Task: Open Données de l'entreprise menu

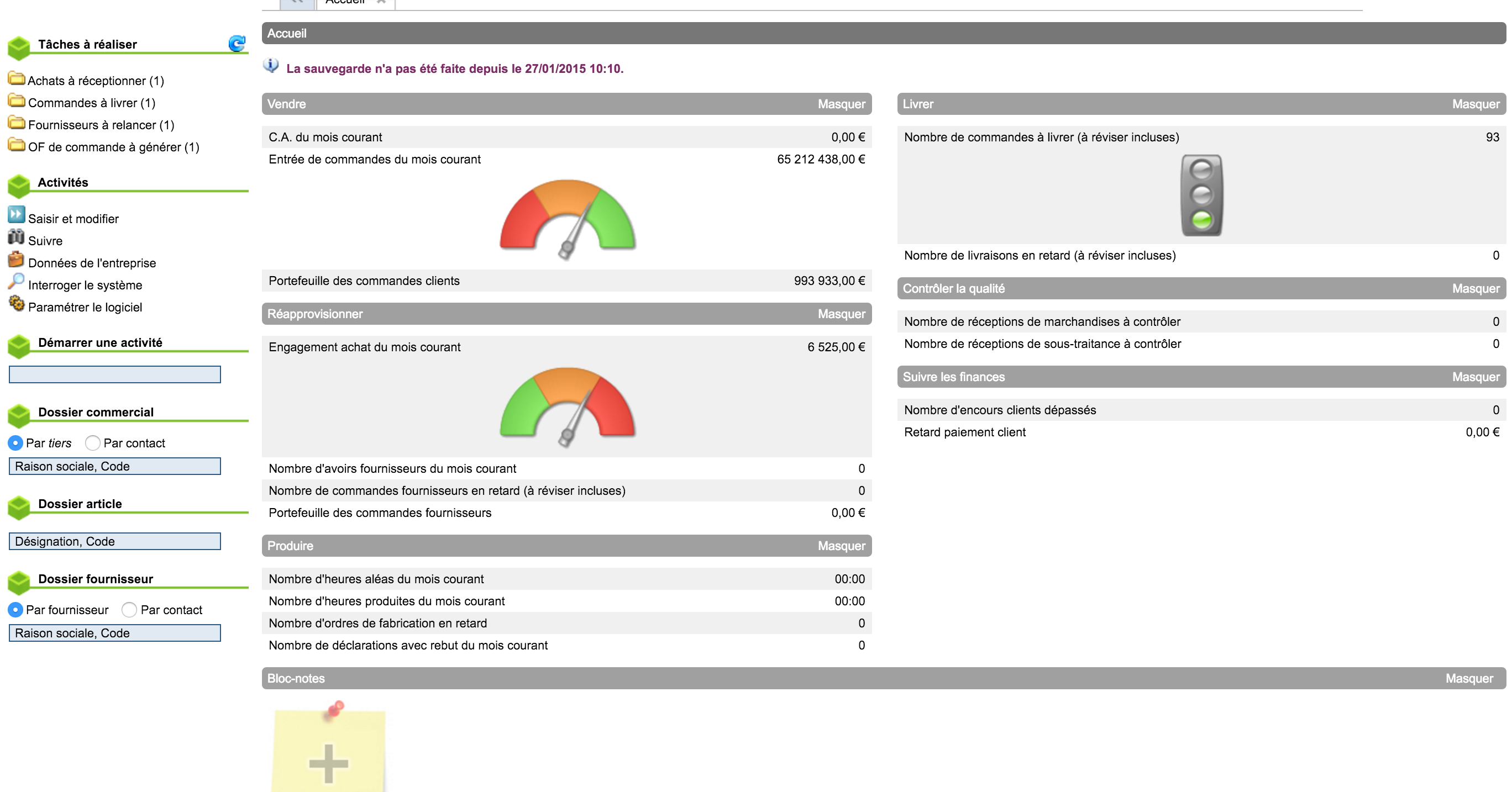Action: pyautogui.click(x=92, y=263)
